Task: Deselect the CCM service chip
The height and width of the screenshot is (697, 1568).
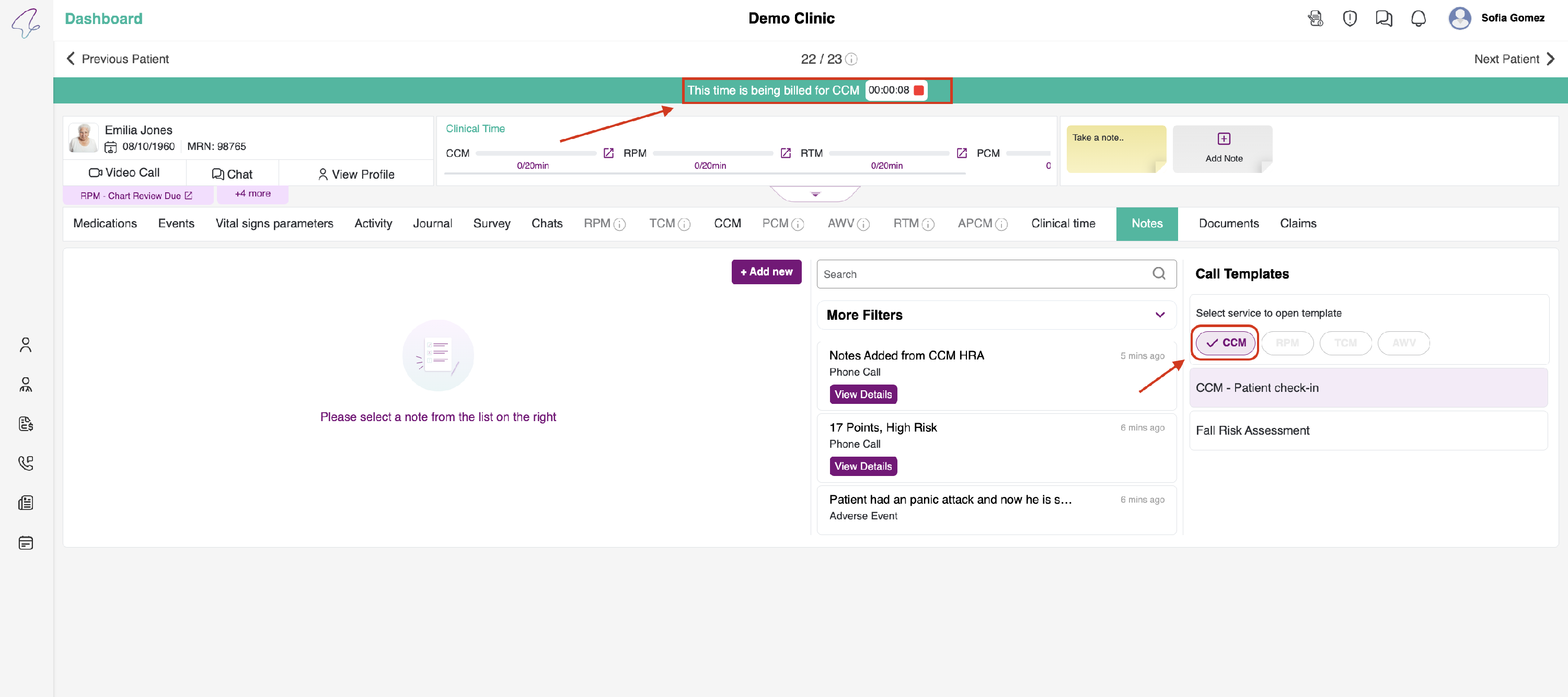Action: point(1225,343)
